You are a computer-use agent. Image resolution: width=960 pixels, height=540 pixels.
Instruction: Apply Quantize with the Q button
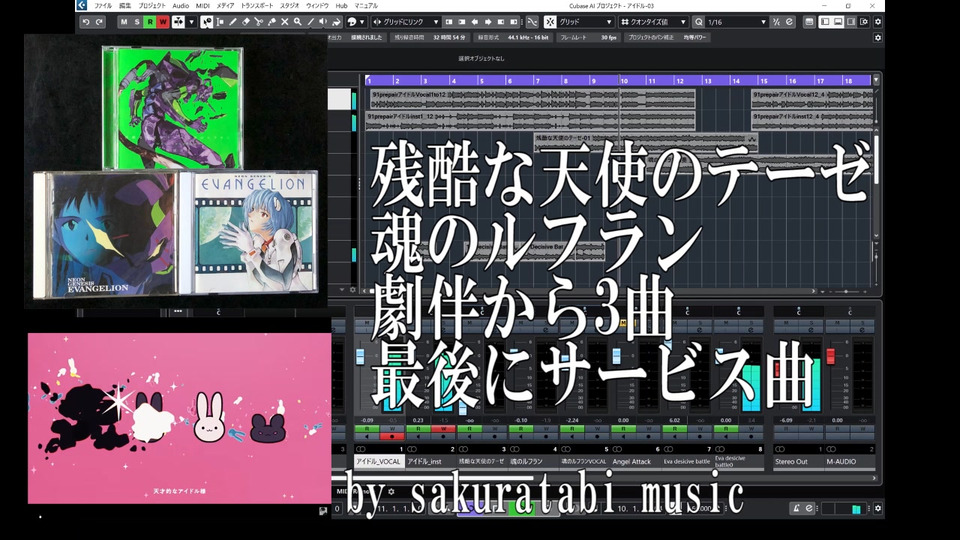click(x=699, y=22)
